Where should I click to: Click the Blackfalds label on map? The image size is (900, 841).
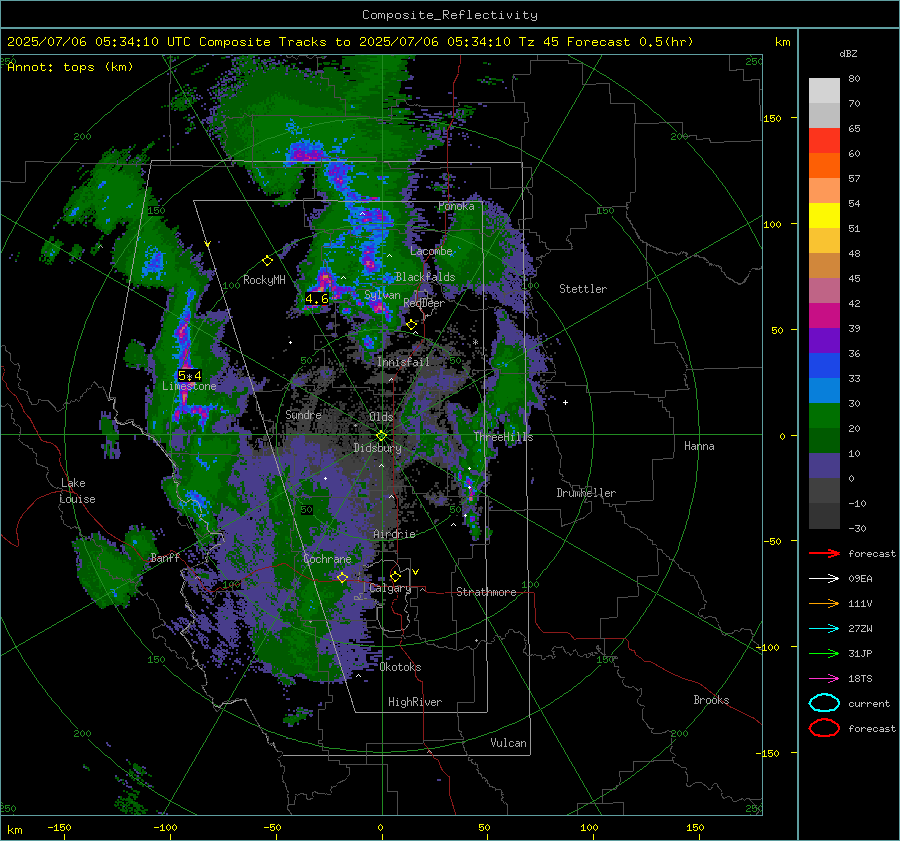pos(425,277)
